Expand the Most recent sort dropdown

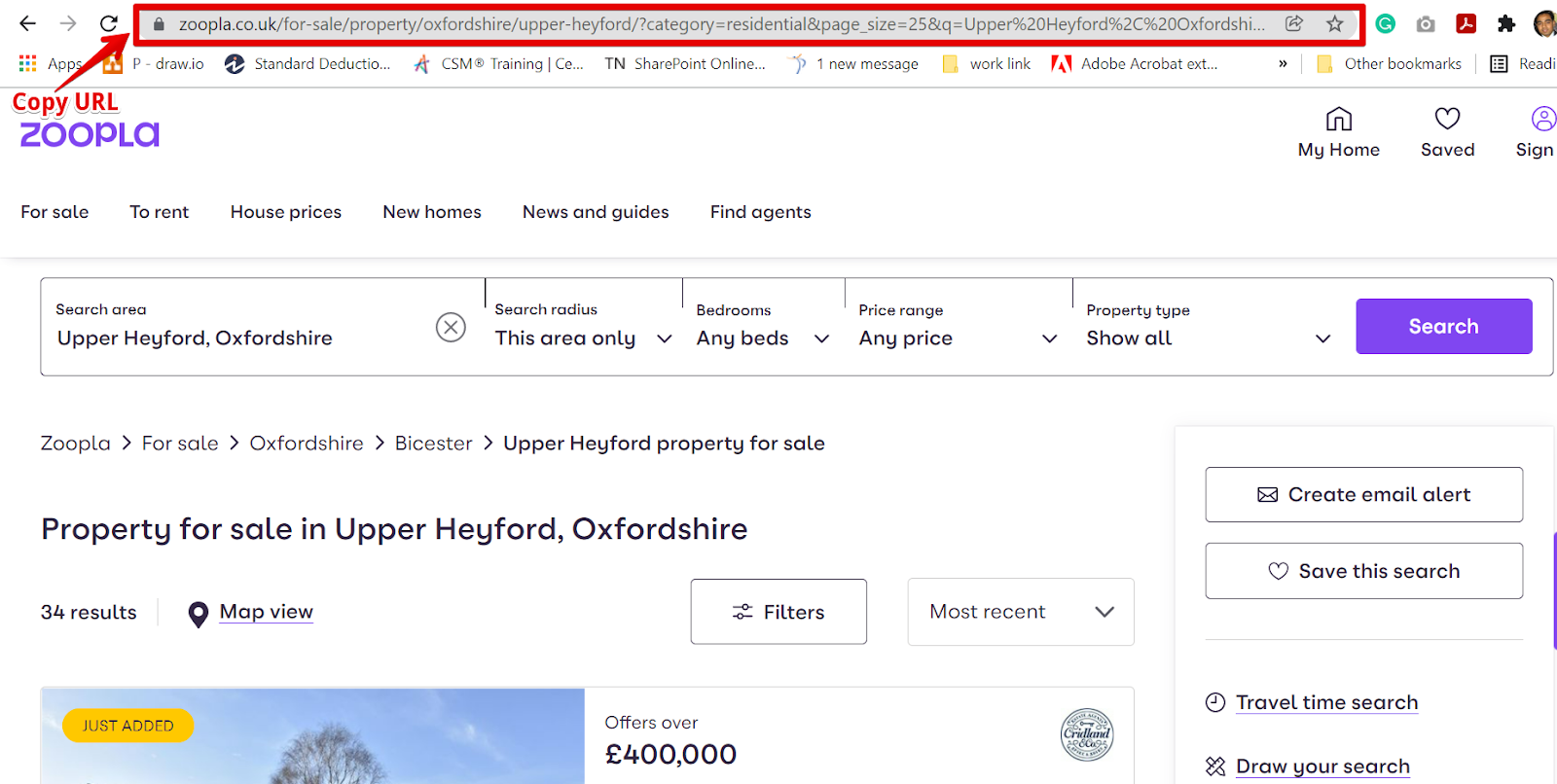click(1021, 612)
